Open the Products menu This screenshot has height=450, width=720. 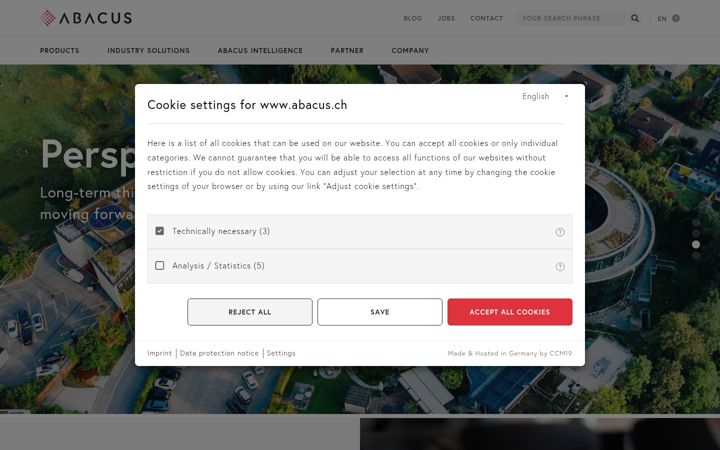(x=60, y=51)
